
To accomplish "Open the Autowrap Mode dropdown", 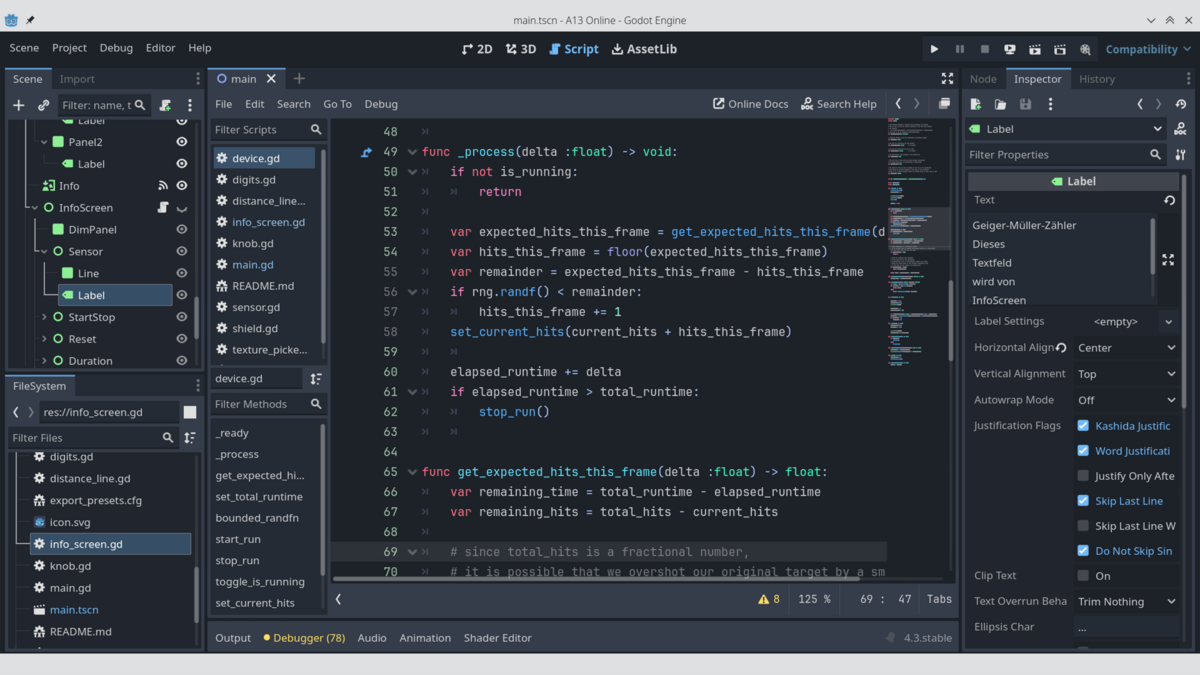I will (x=1126, y=400).
